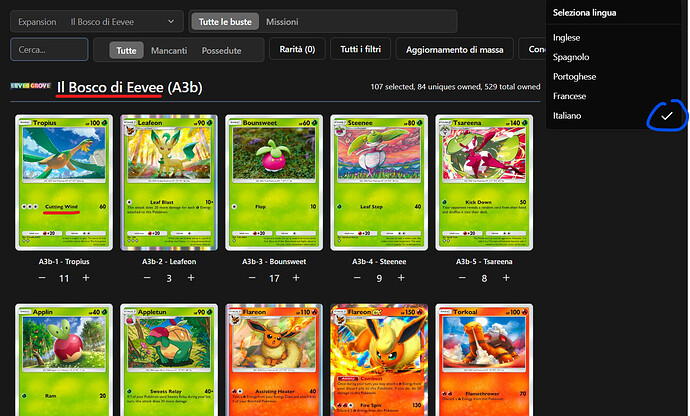Click the Il Bosco di Eevee (A3b) heading
Image resolution: width=690 pixels, height=416 pixels.
pos(129,87)
